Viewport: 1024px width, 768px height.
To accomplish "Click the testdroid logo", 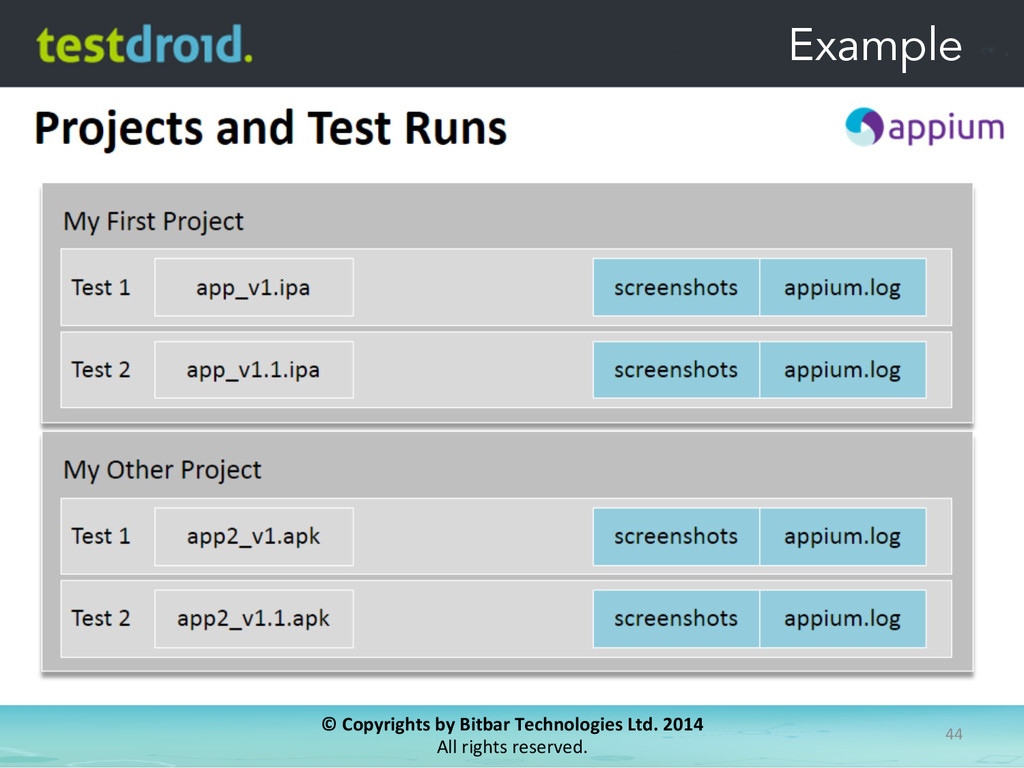I will click(144, 44).
